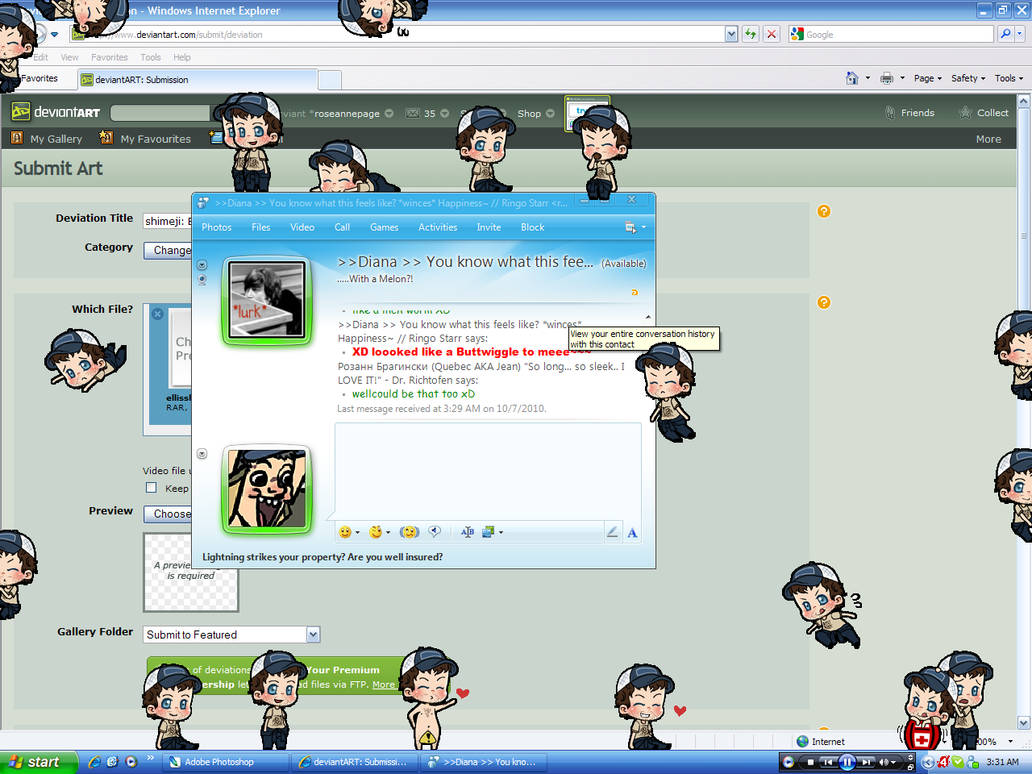Open the messages envelope icon showing 35
The width and height of the screenshot is (1032, 774).
coord(413,113)
